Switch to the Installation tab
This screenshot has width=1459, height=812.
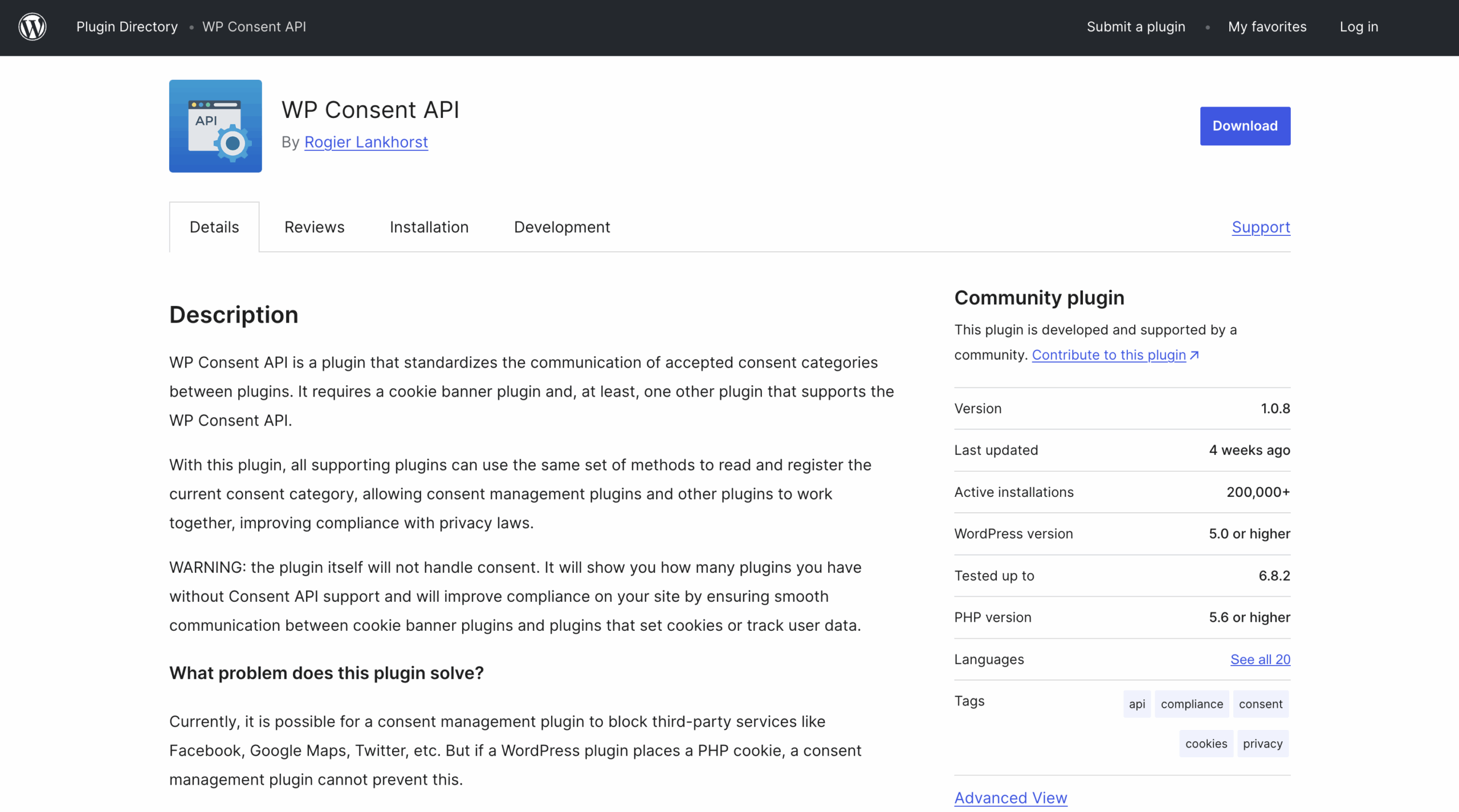click(429, 227)
